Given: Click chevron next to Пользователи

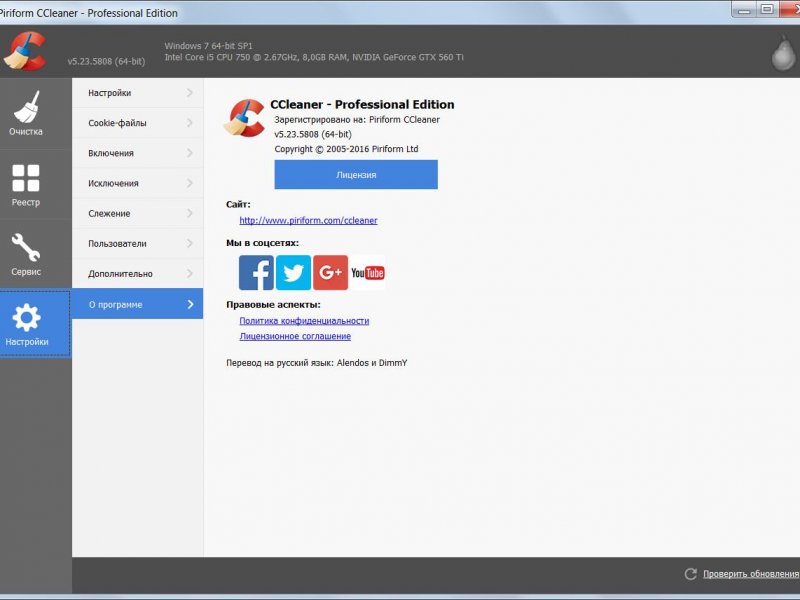Looking at the screenshot, I should pyautogui.click(x=190, y=243).
